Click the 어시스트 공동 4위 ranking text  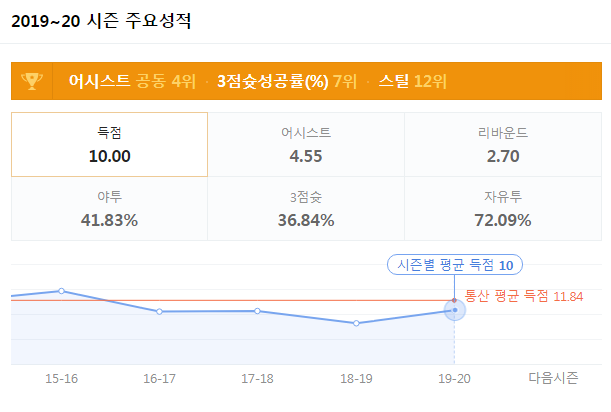[132, 81]
